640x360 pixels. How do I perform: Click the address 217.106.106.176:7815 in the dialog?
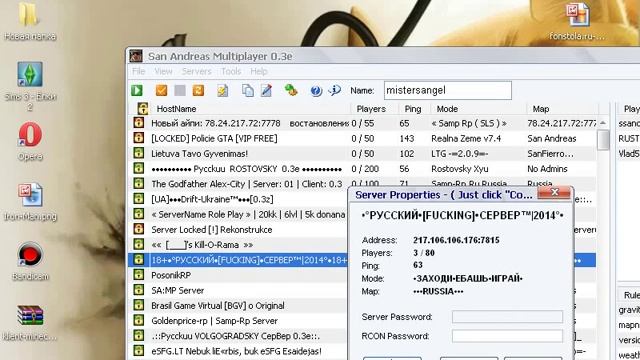456,240
